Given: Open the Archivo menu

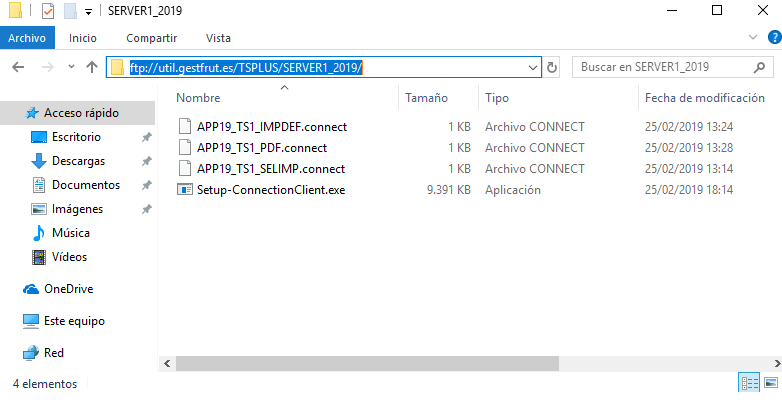Looking at the screenshot, I should click(28, 38).
